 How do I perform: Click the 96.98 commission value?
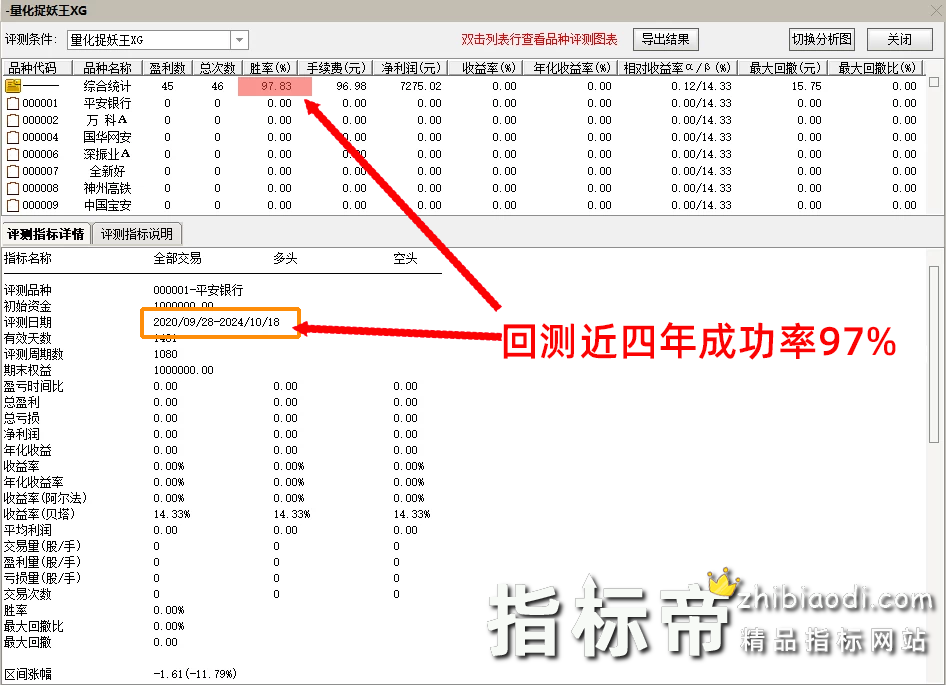tap(351, 86)
